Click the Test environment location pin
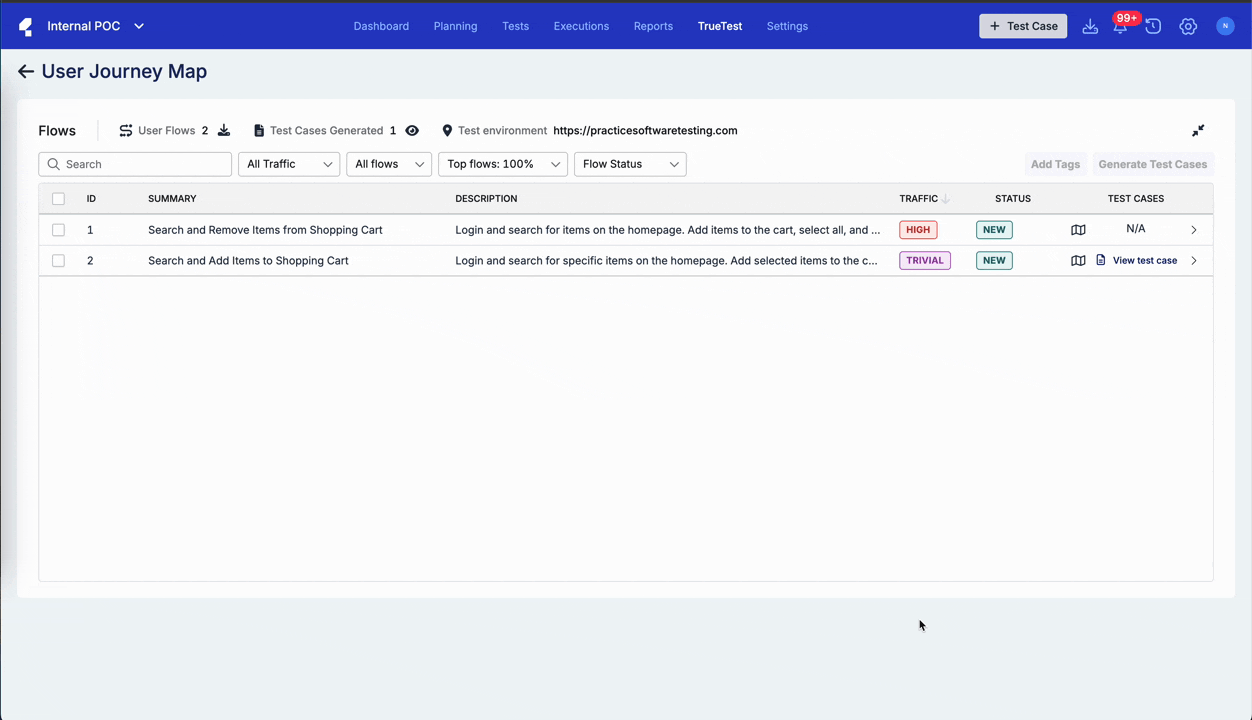 (x=447, y=130)
